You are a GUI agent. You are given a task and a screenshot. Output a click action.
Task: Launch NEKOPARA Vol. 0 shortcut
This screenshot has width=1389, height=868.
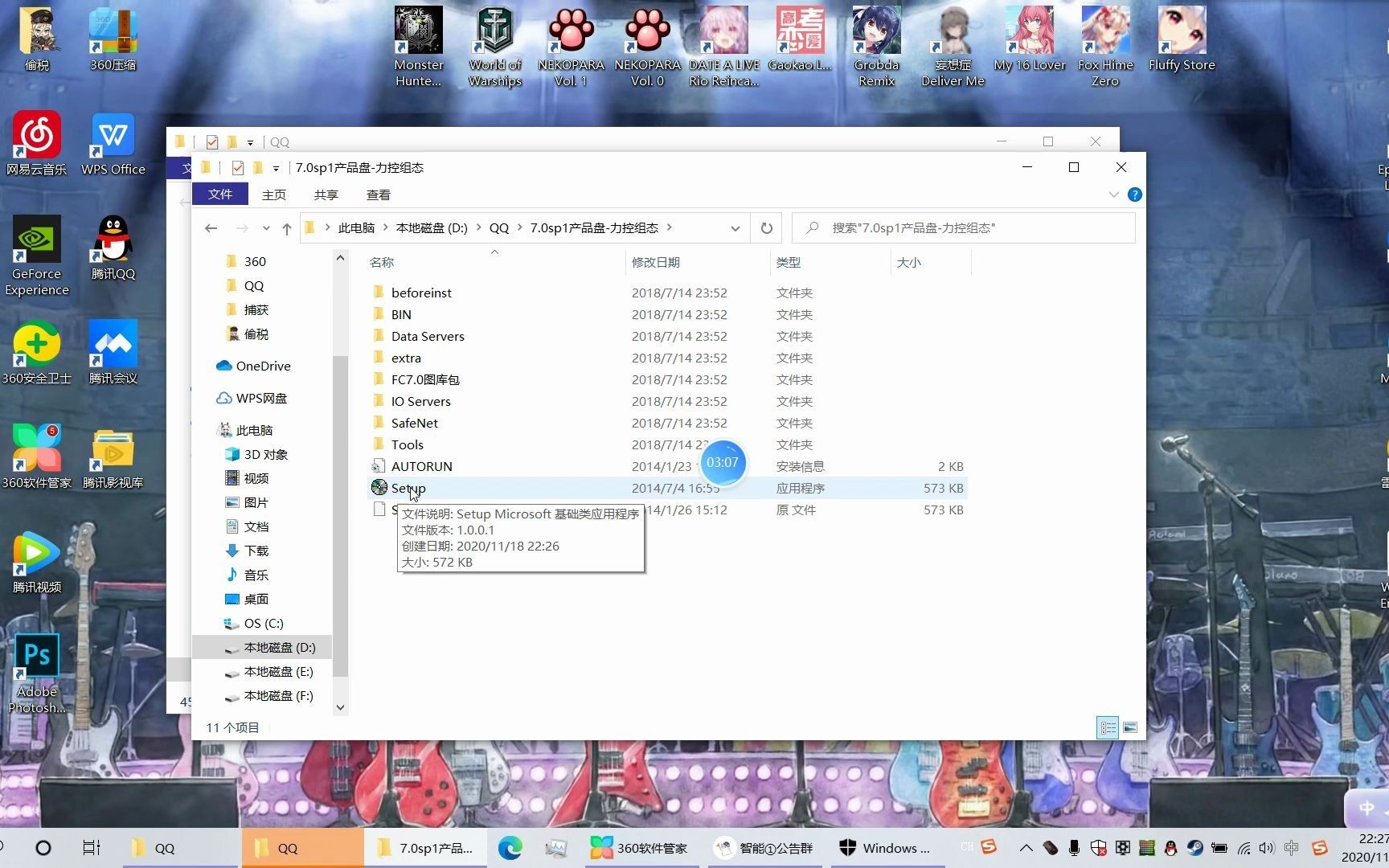click(x=648, y=47)
